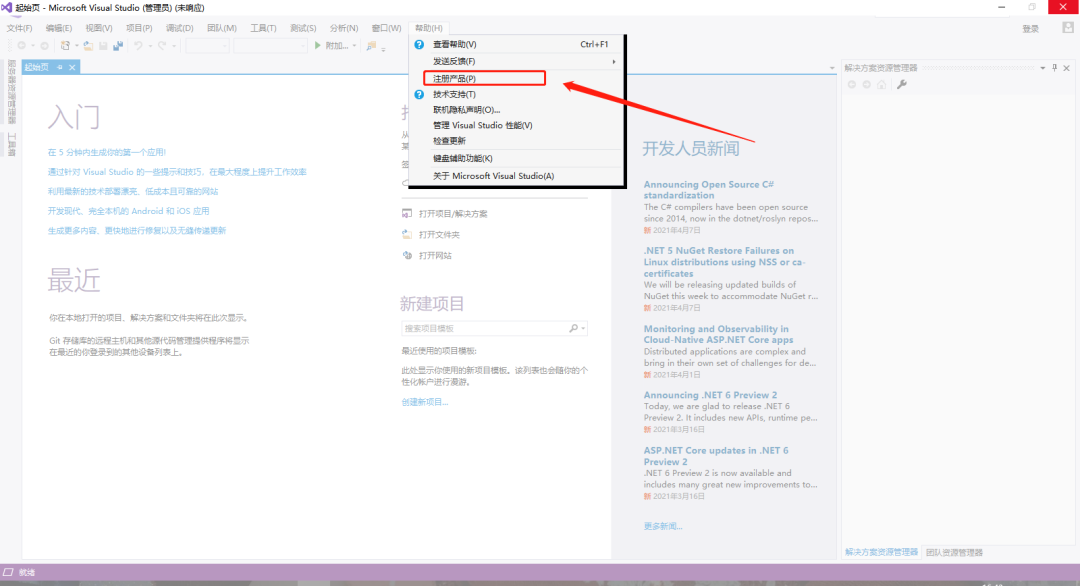Open the collapsed toolbox side tab 工具箱
The height and width of the screenshot is (586, 1080).
click(12, 144)
